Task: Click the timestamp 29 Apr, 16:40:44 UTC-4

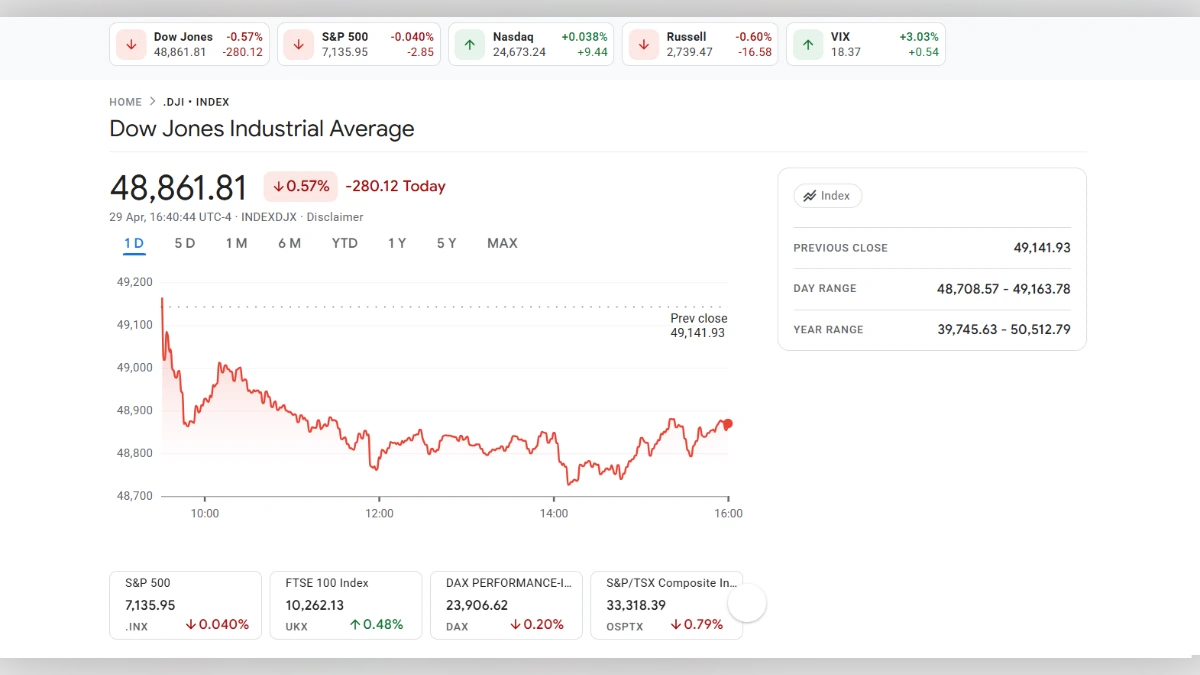Action: coord(170,217)
